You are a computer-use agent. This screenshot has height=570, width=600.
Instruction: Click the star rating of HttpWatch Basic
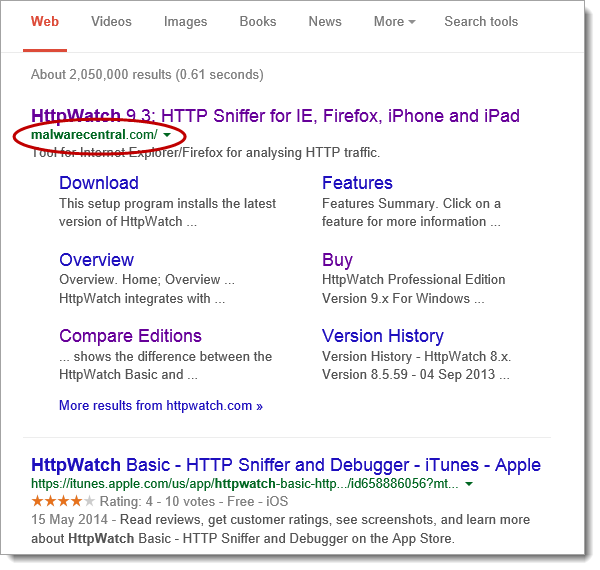pyautogui.click(x=63, y=501)
